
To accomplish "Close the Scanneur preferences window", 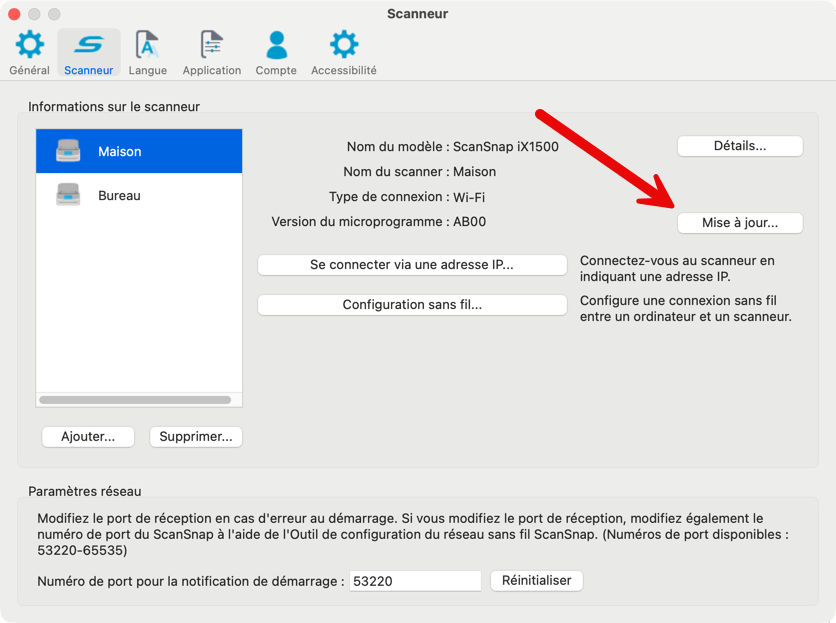I will click(x=14, y=15).
